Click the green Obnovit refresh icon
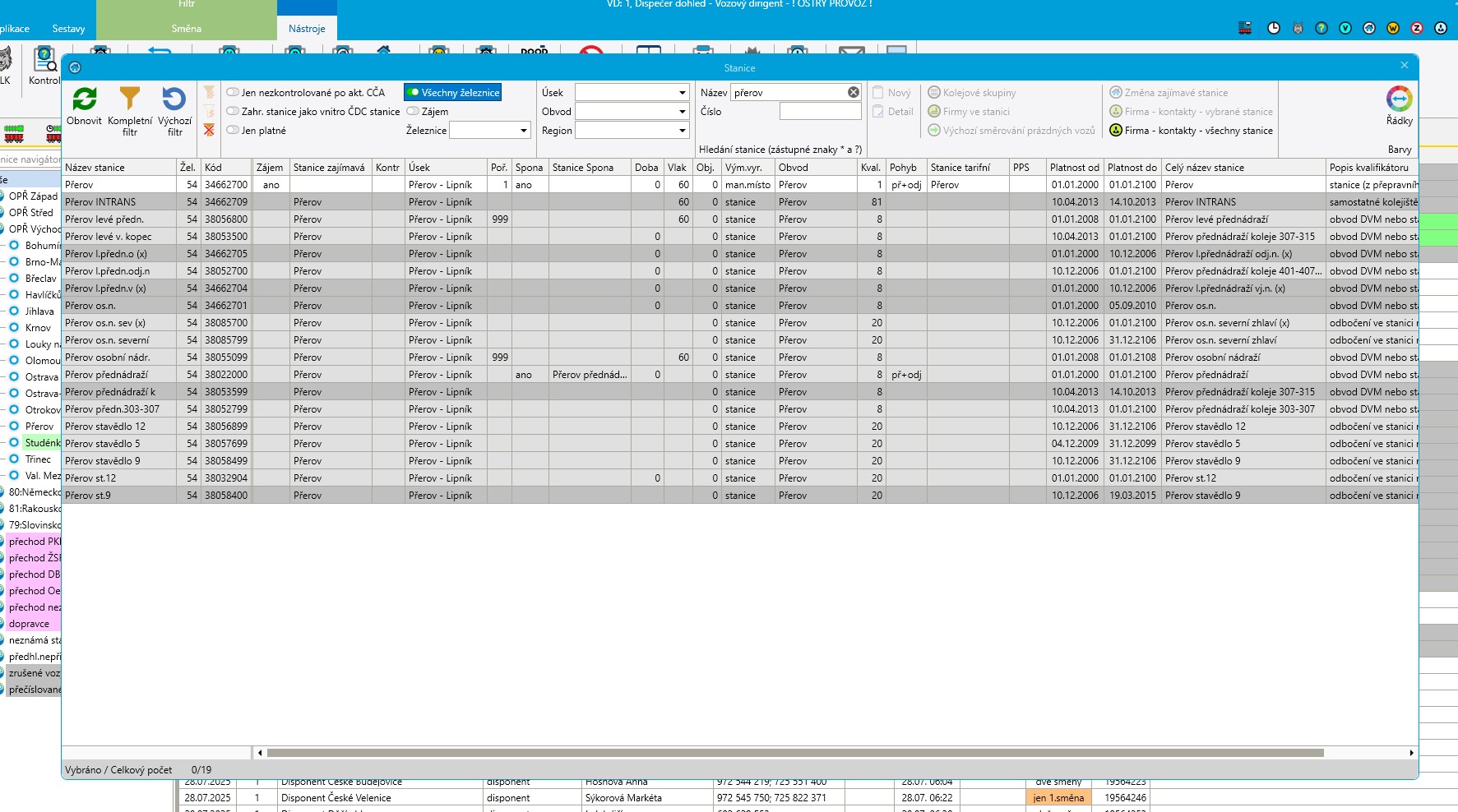The width and height of the screenshot is (1458, 812). (84, 99)
